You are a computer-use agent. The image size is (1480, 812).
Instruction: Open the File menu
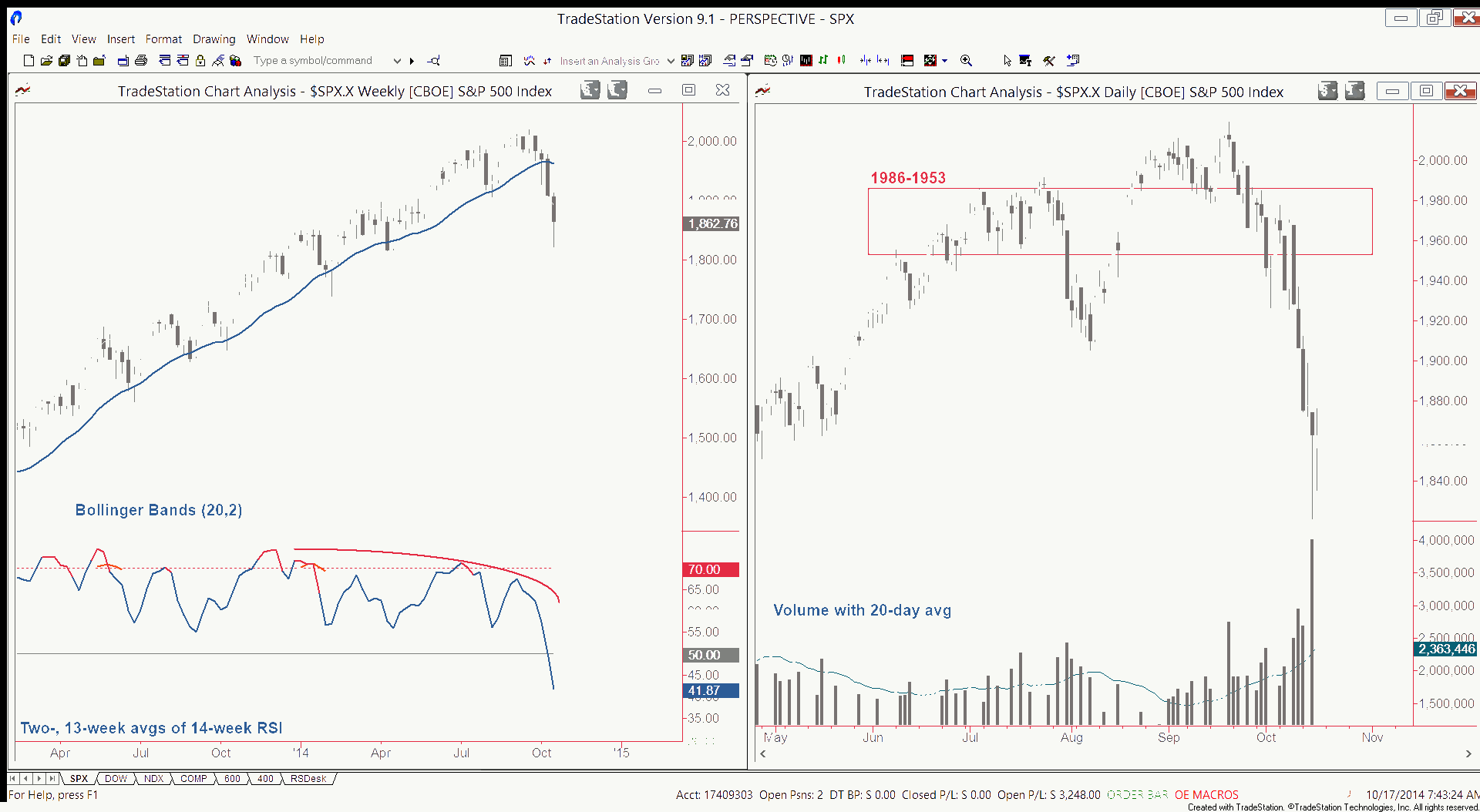[x=21, y=39]
